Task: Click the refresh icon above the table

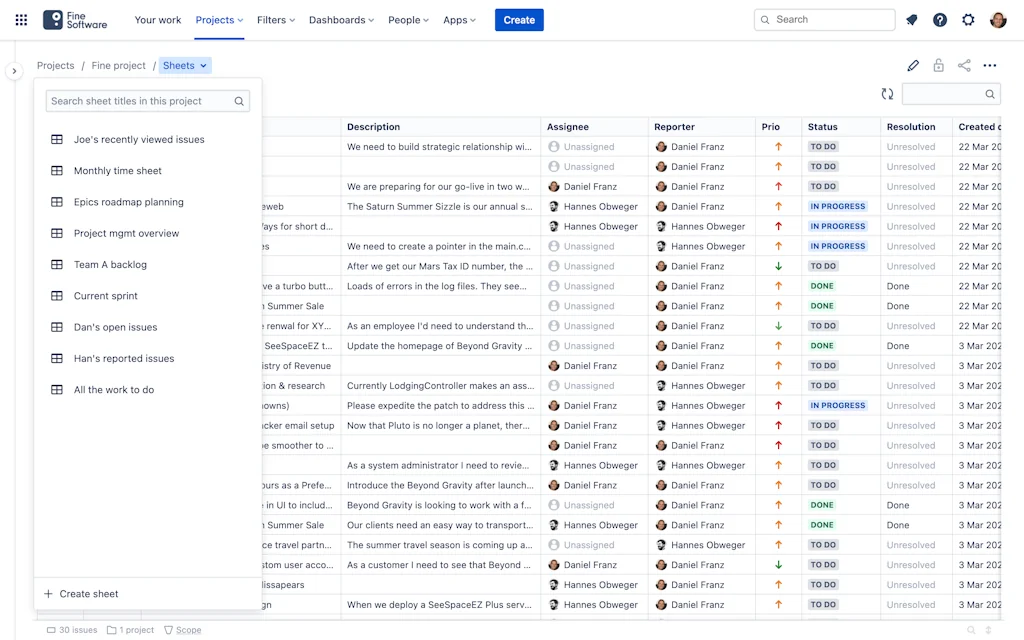Action: click(887, 94)
